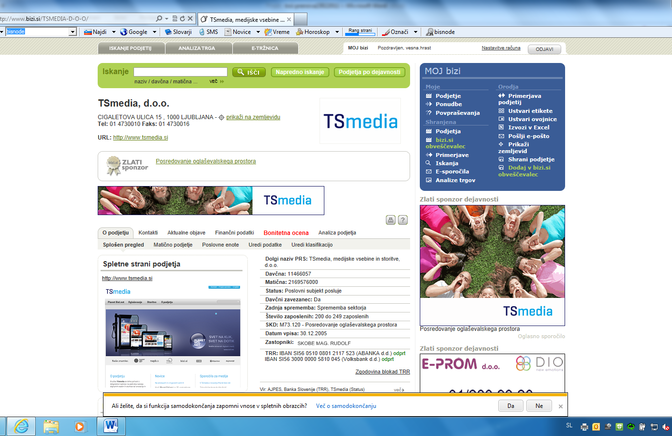672x436 pixels.
Task: Expand the Najdi dropdown arrow
Action: tap(114, 32)
